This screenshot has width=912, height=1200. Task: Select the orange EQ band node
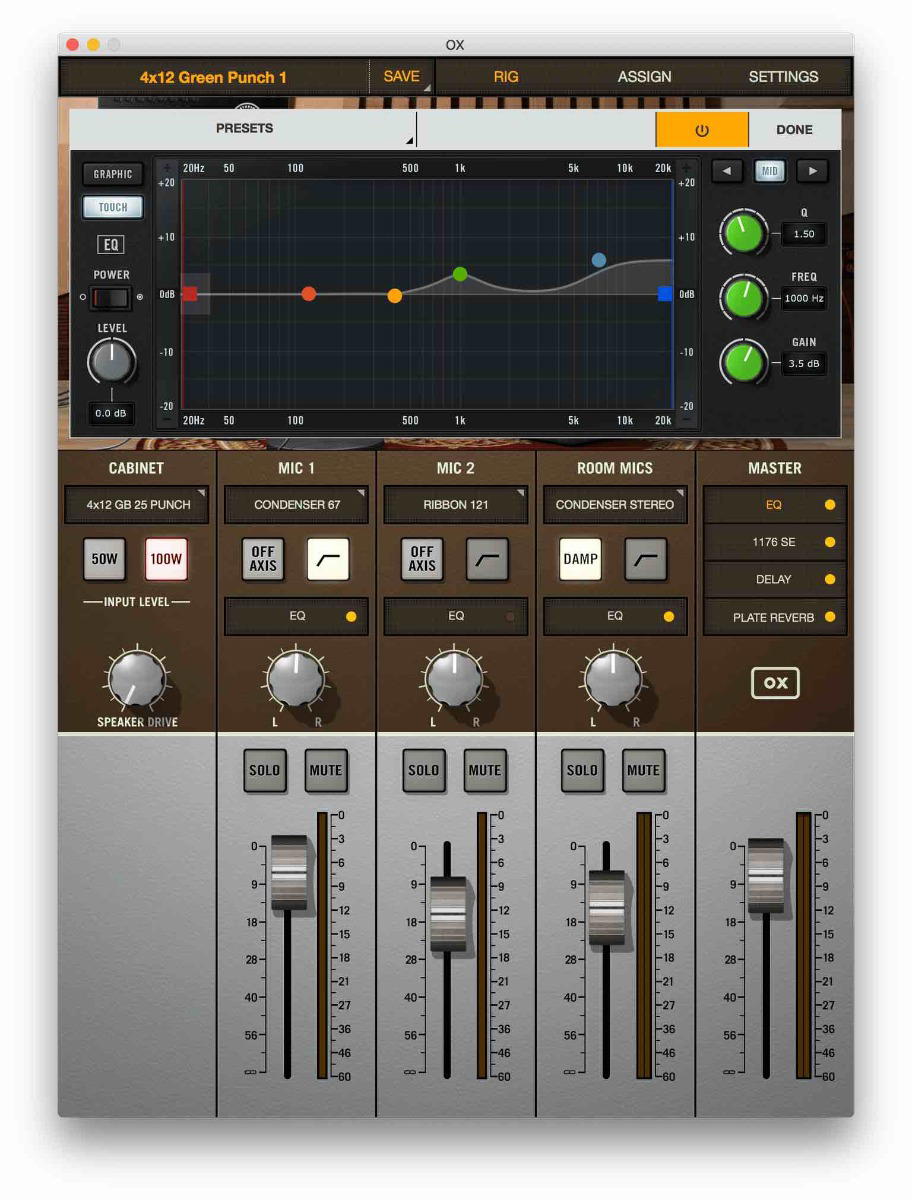395,296
